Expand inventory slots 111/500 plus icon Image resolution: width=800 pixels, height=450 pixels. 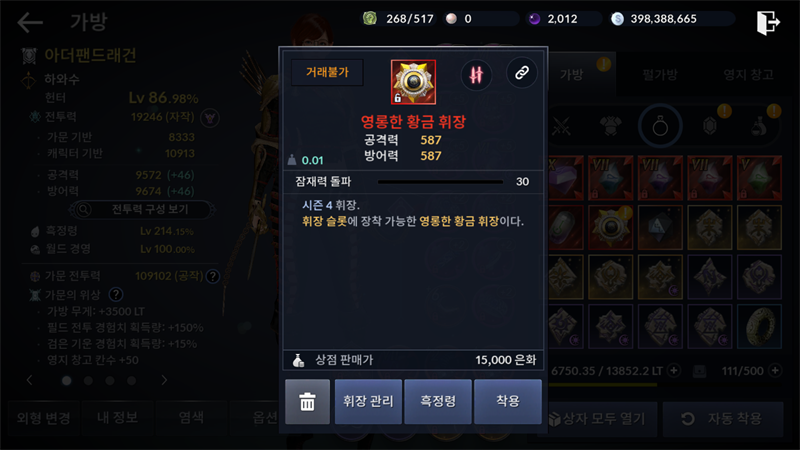(775, 370)
